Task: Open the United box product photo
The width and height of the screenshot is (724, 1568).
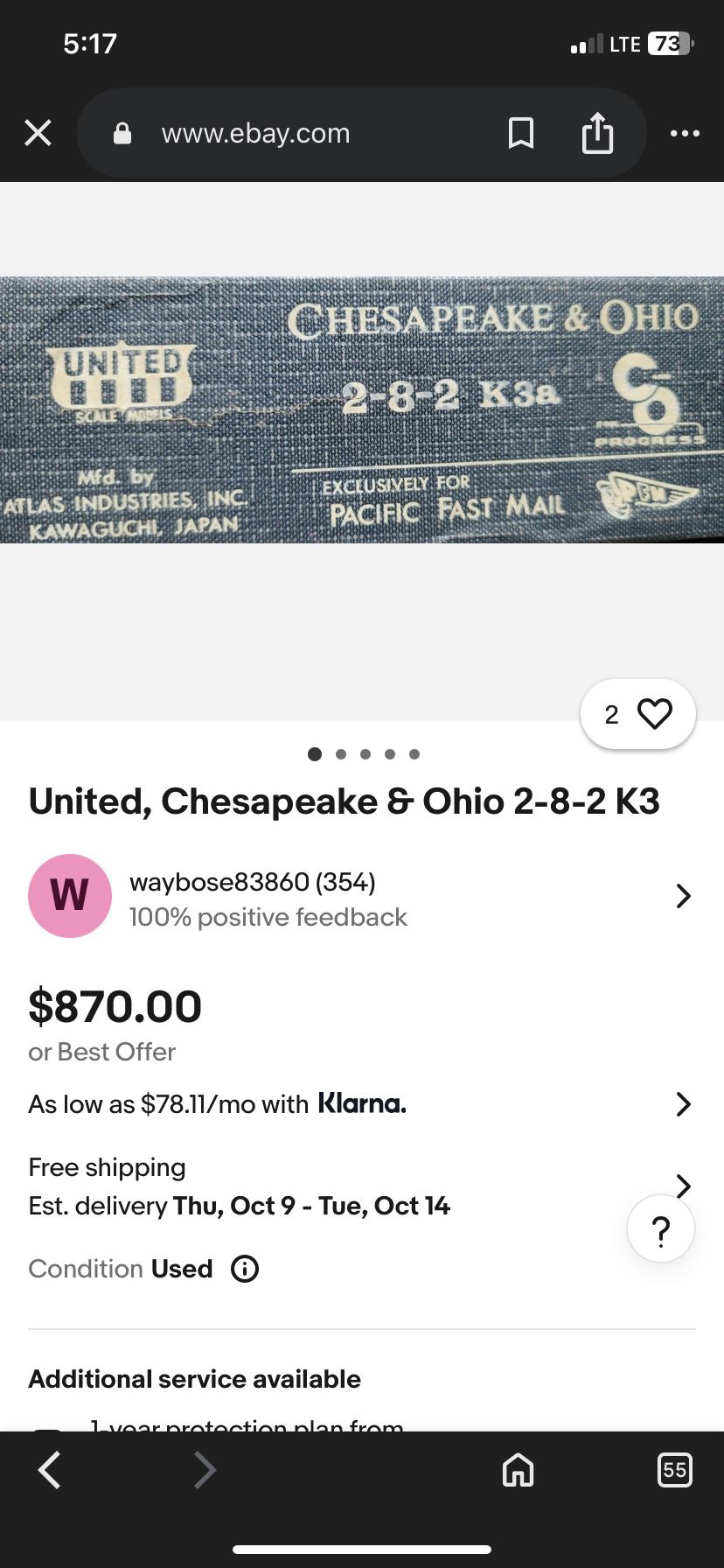Action: click(x=362, y=409)
